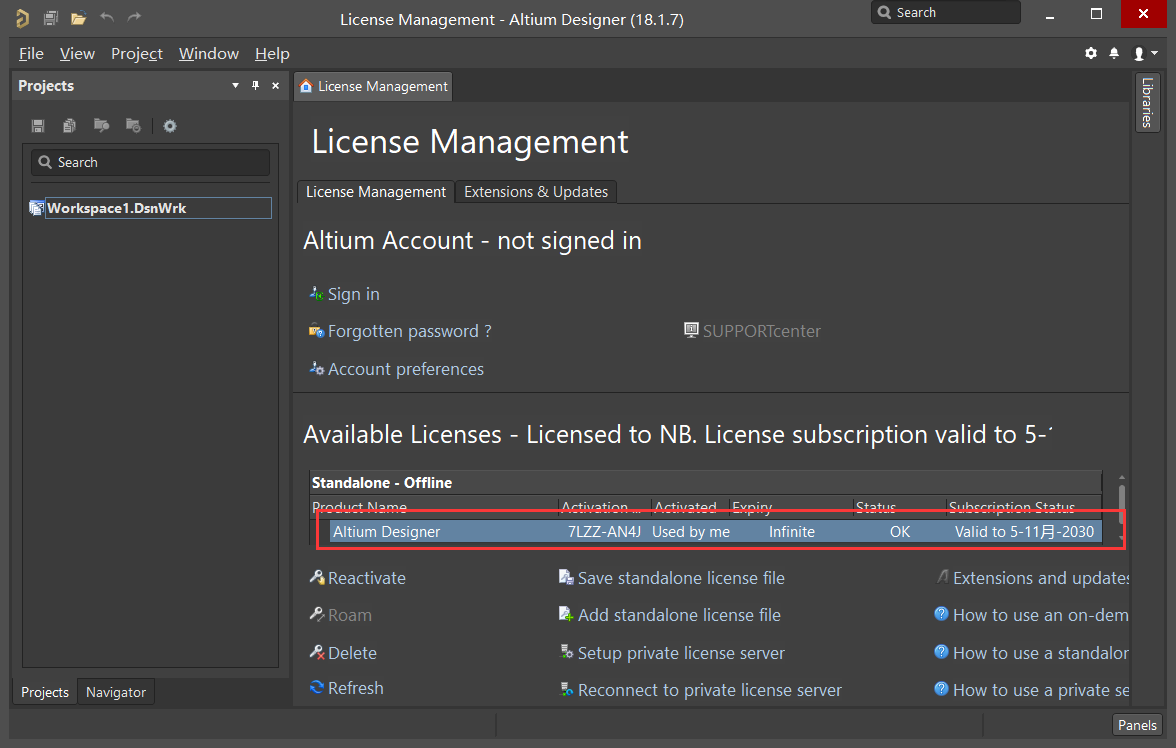Click the Refresh link
The image size is (1176, 748).
pos(356,688)
